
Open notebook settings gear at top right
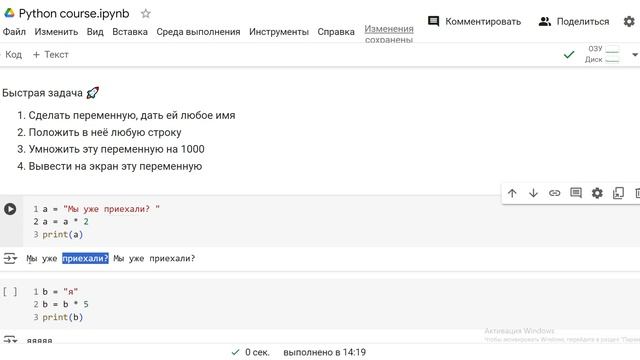tap(629, 21)
